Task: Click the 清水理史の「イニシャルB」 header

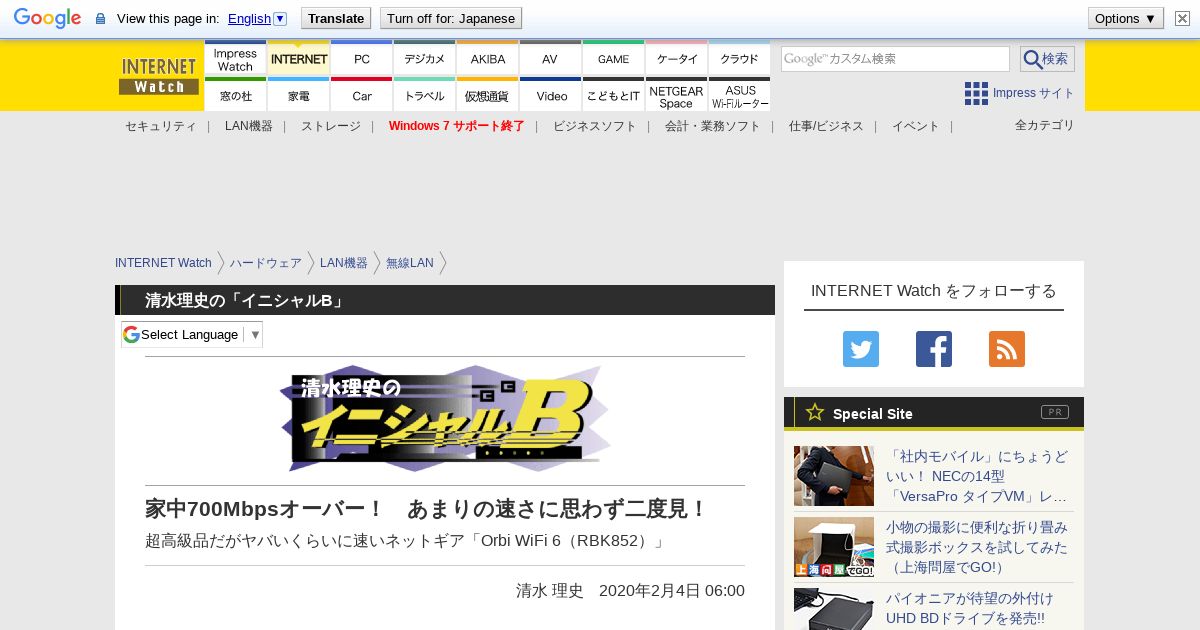Action: 245,300
